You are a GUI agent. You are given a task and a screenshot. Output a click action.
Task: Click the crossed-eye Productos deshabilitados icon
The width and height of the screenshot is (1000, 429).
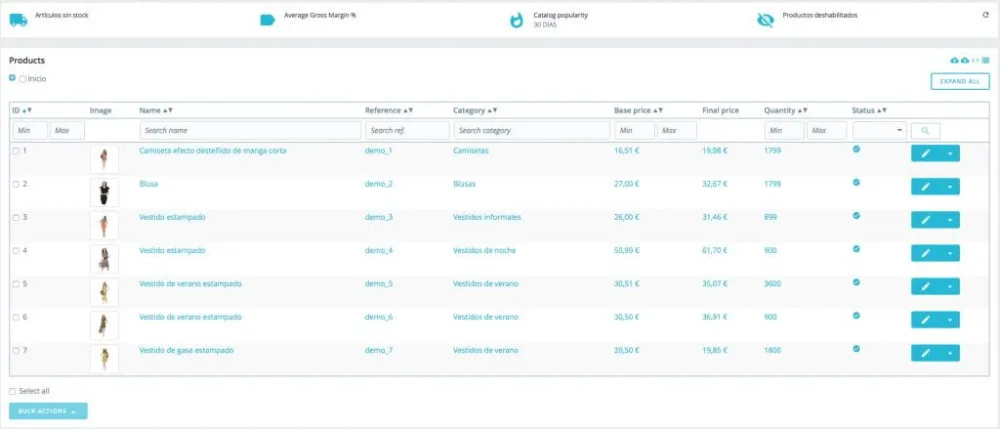tap(765, 20)
